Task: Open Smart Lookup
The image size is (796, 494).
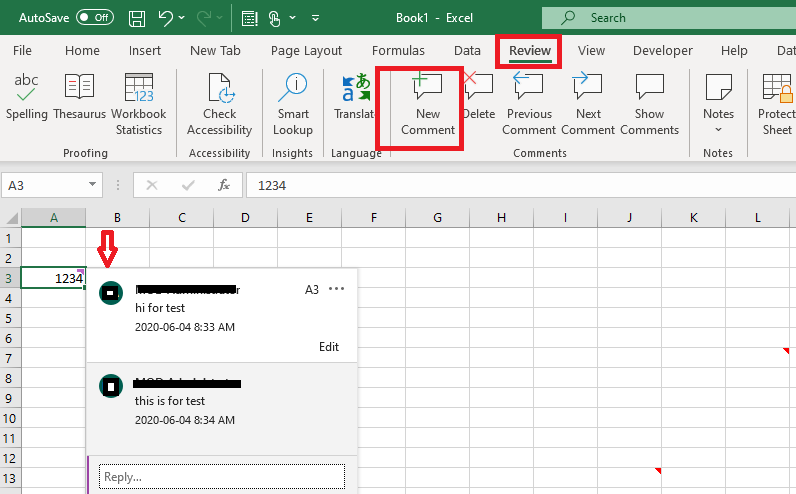Action: coord(292,104)
